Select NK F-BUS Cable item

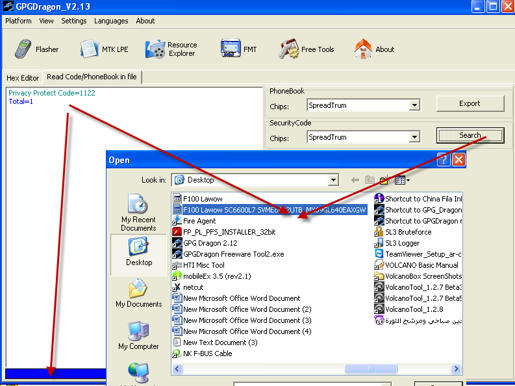click(x=203, y=353)
